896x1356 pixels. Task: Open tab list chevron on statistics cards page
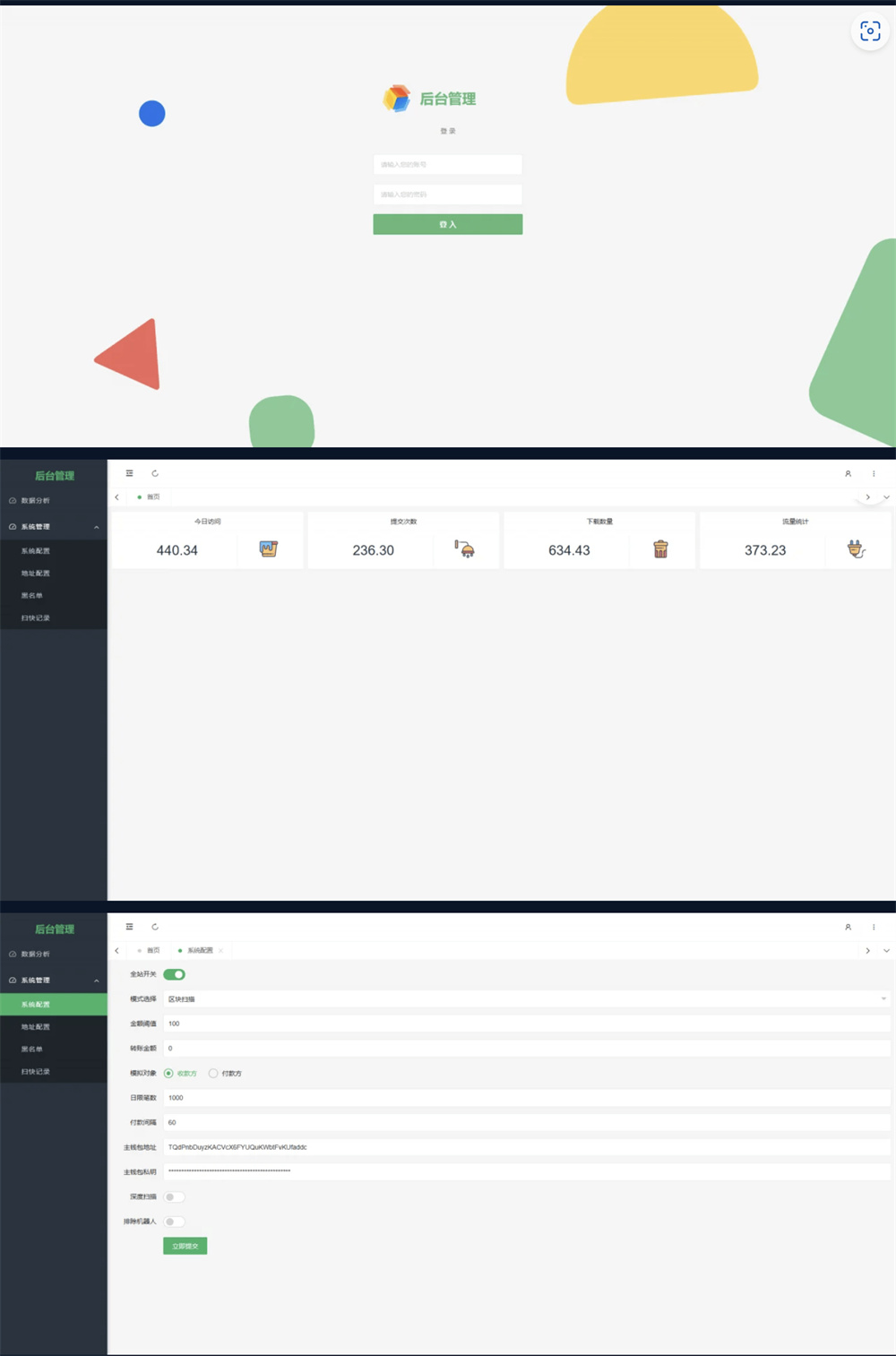[886, 497]
